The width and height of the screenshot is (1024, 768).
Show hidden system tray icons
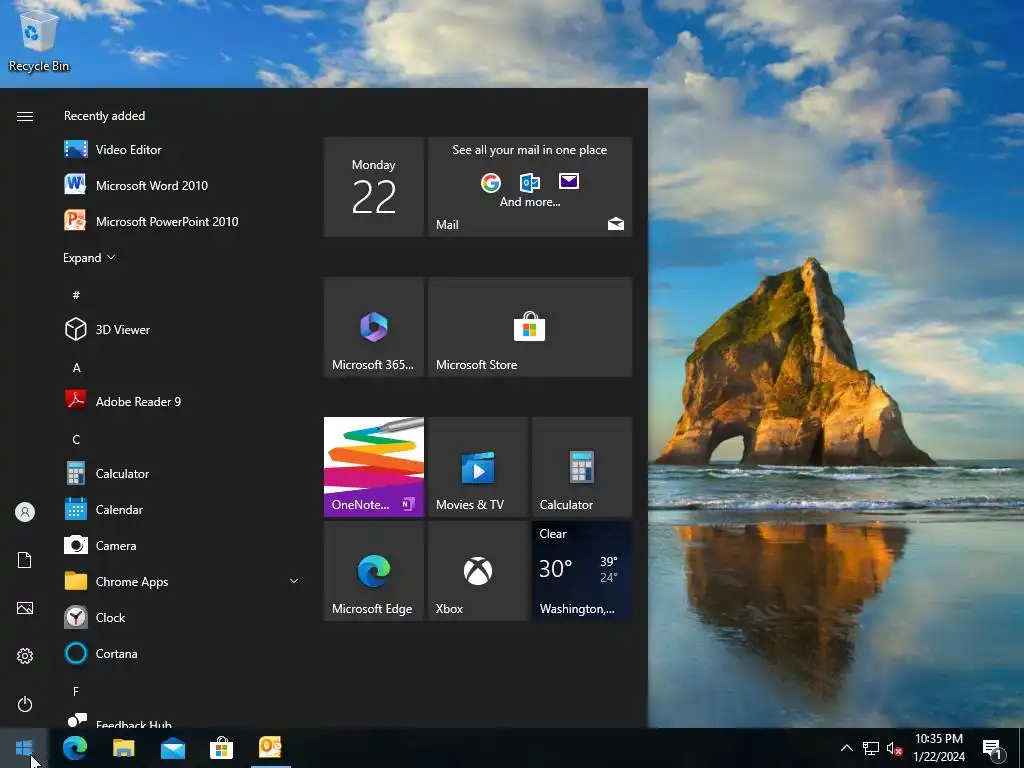(846, 748)
